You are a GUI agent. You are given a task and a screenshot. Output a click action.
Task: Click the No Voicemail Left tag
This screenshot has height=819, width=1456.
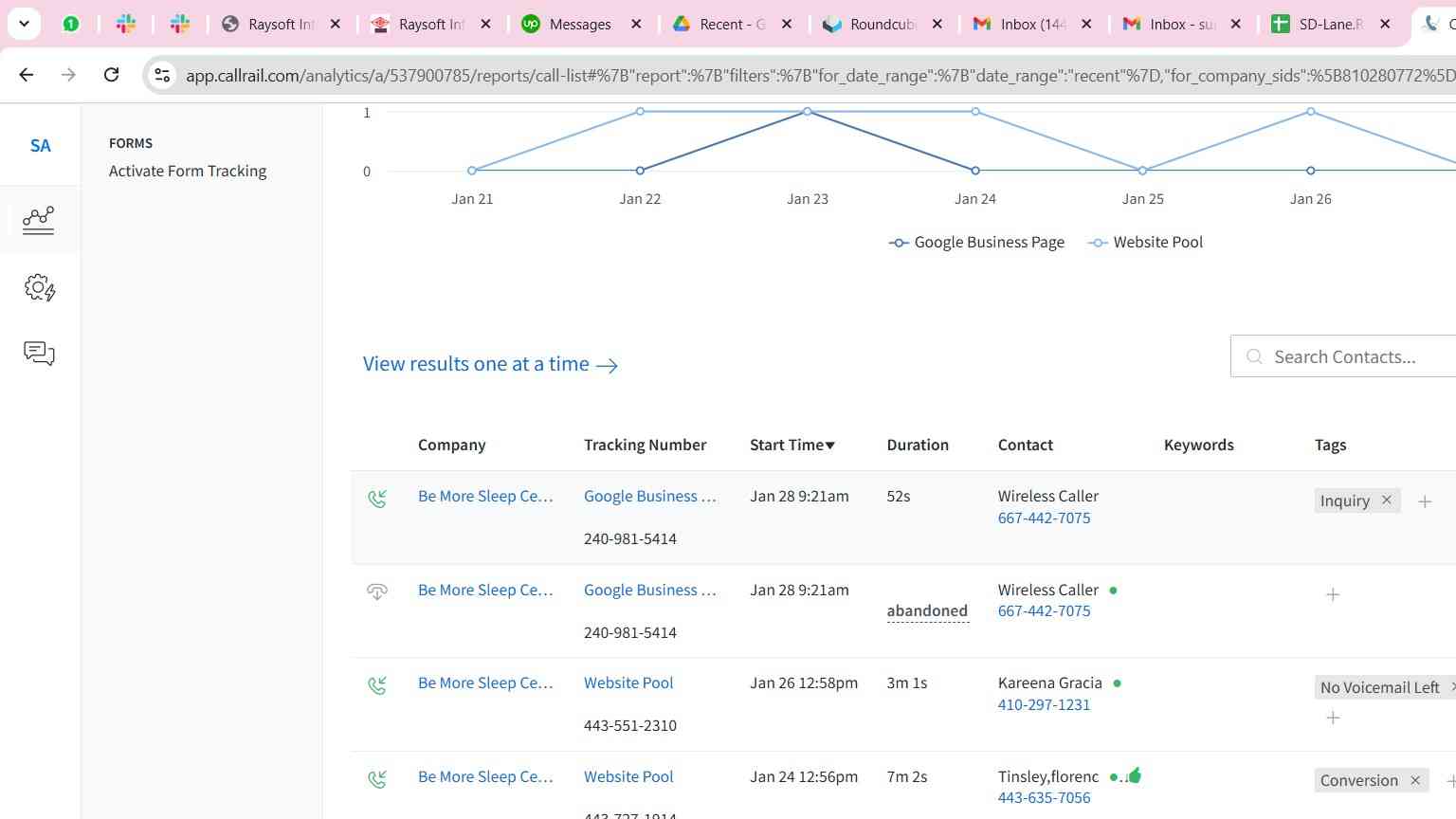(1379, 687)
